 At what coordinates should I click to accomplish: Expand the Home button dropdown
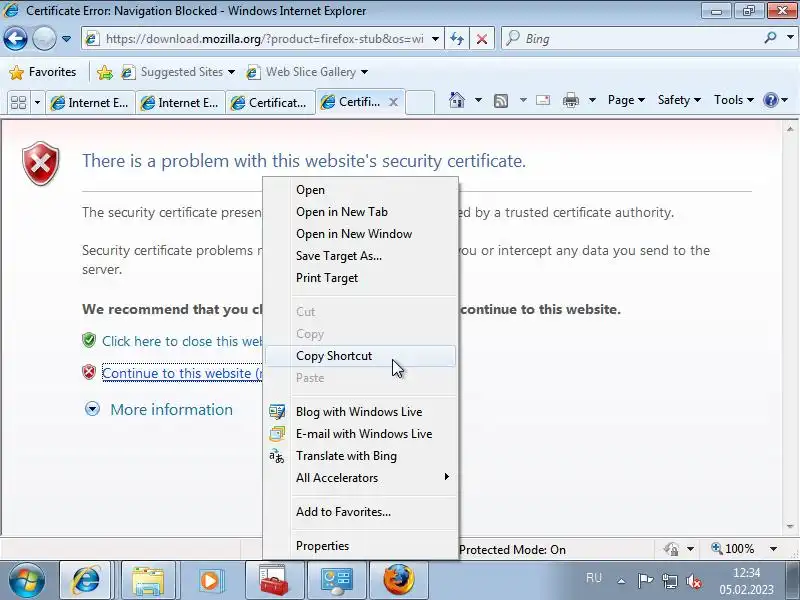[478, 100]
